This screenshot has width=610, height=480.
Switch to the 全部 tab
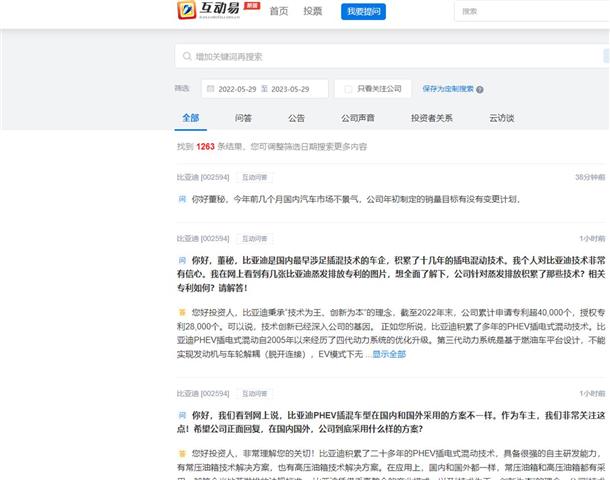click(x=191, y=118)
